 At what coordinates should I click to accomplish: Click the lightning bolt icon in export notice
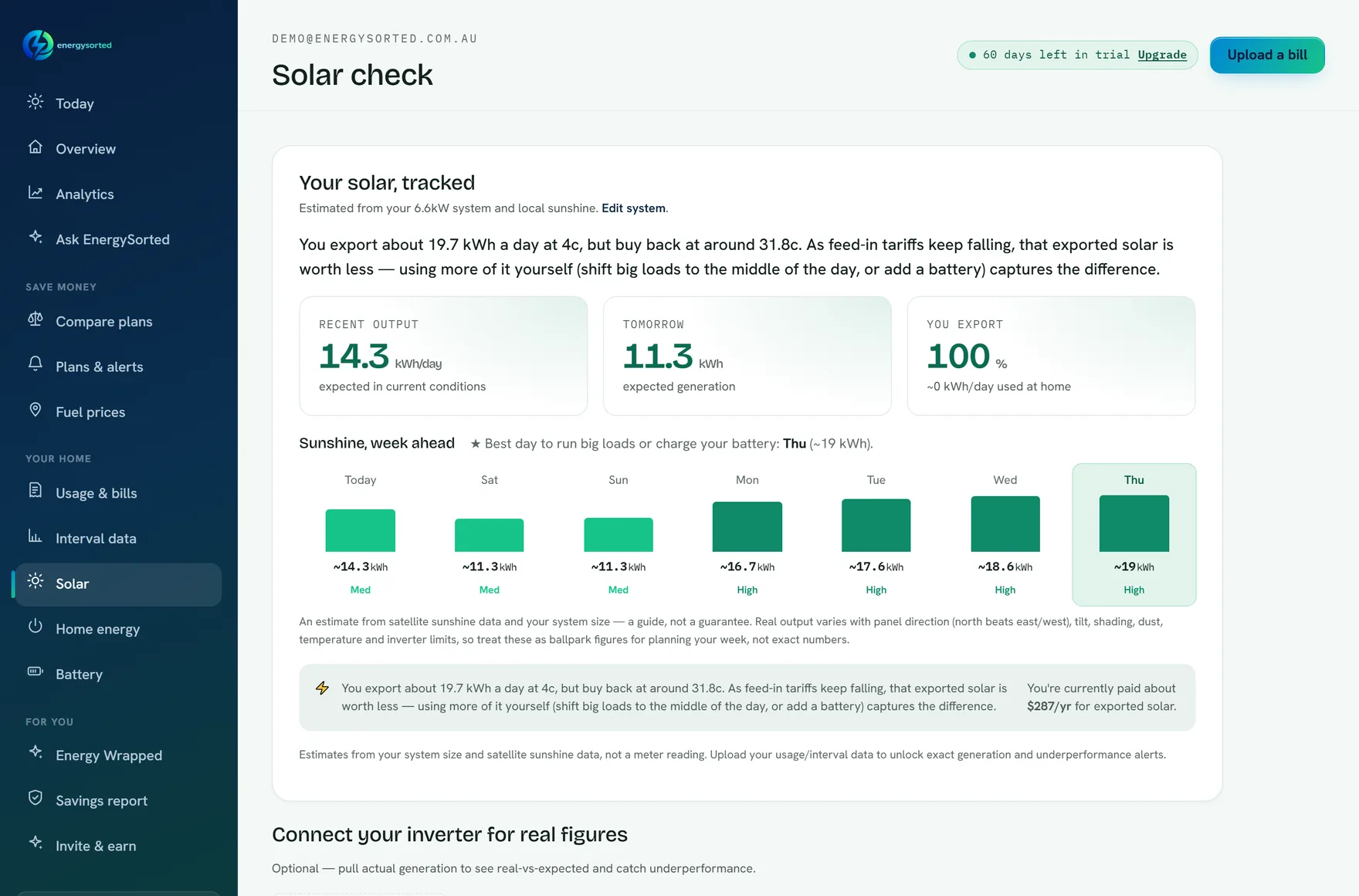(x=323, y=688)
